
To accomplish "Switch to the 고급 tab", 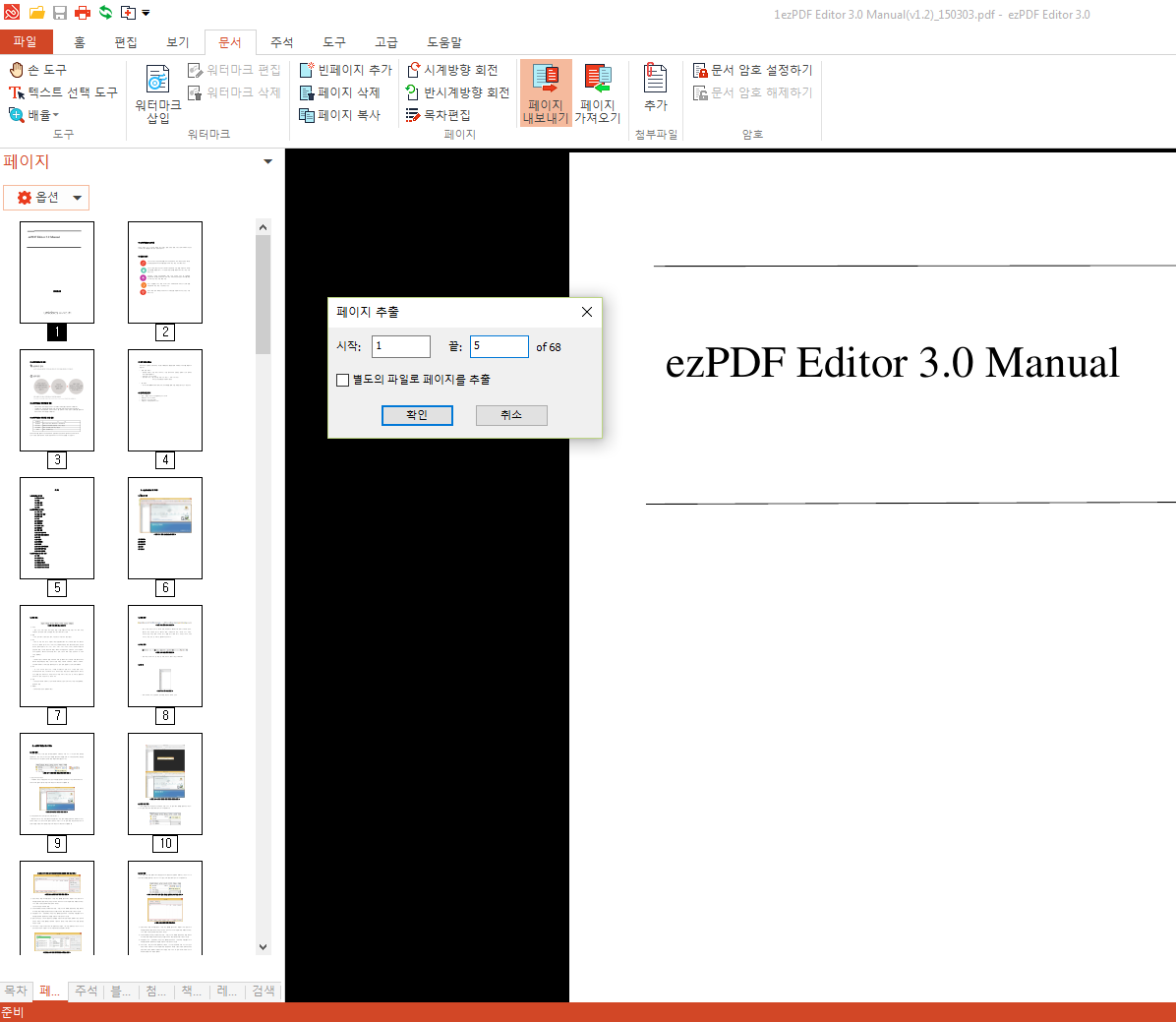I will 386,42.
